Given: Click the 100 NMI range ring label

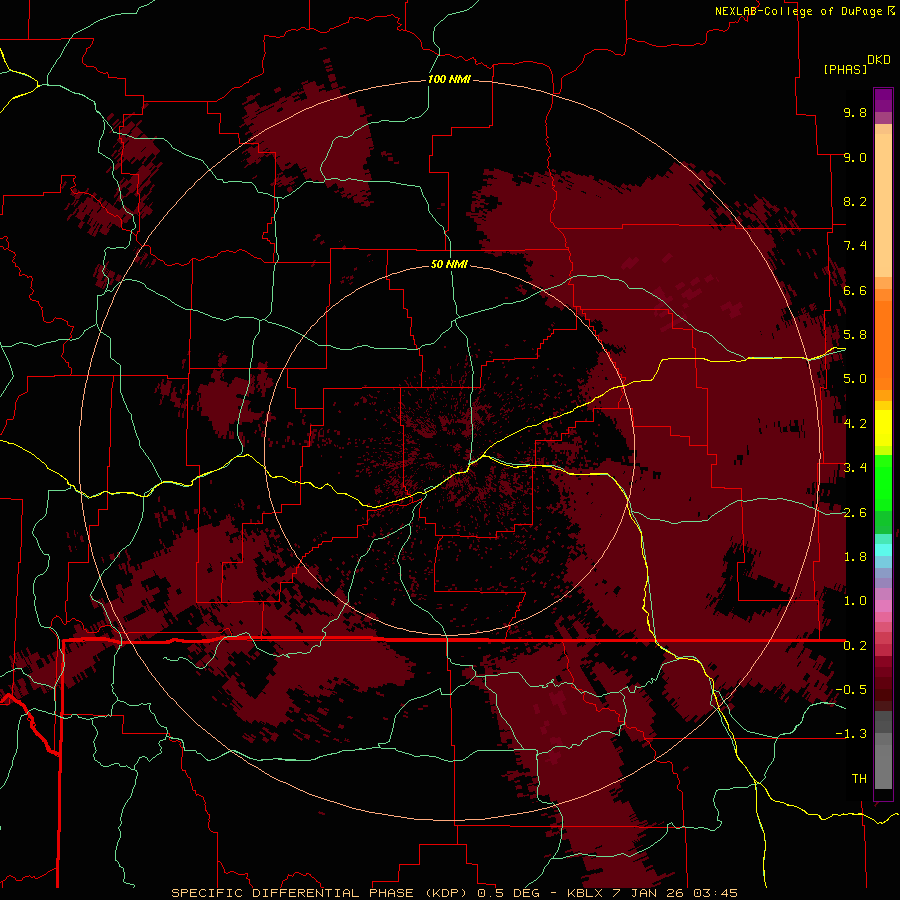Looking at the screenshot, I should pos(449,79).
